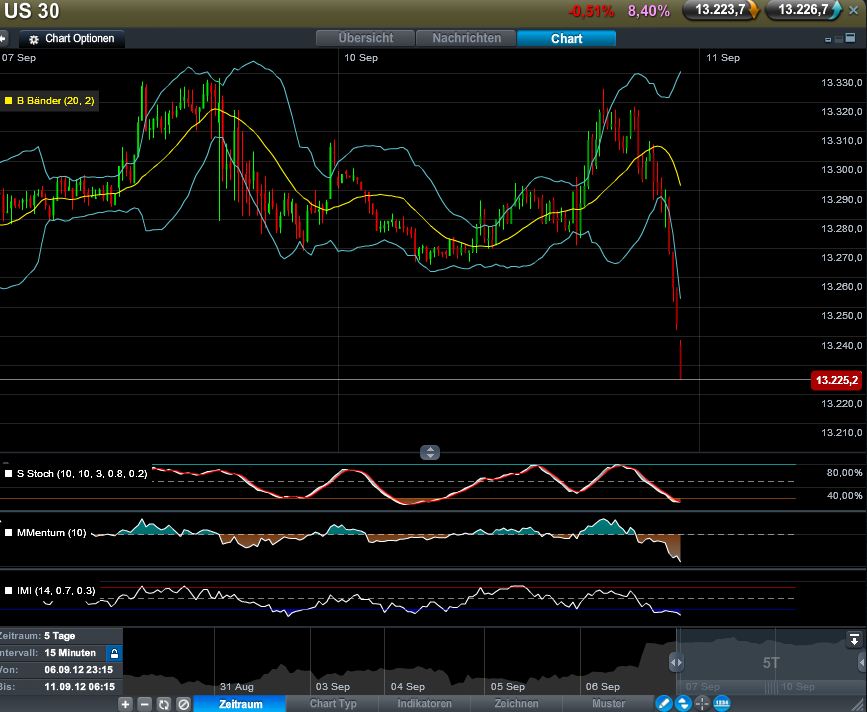867x712 pixels.
Task: Click the B Bänder yellow color swatch
Action: coord(8,100)
